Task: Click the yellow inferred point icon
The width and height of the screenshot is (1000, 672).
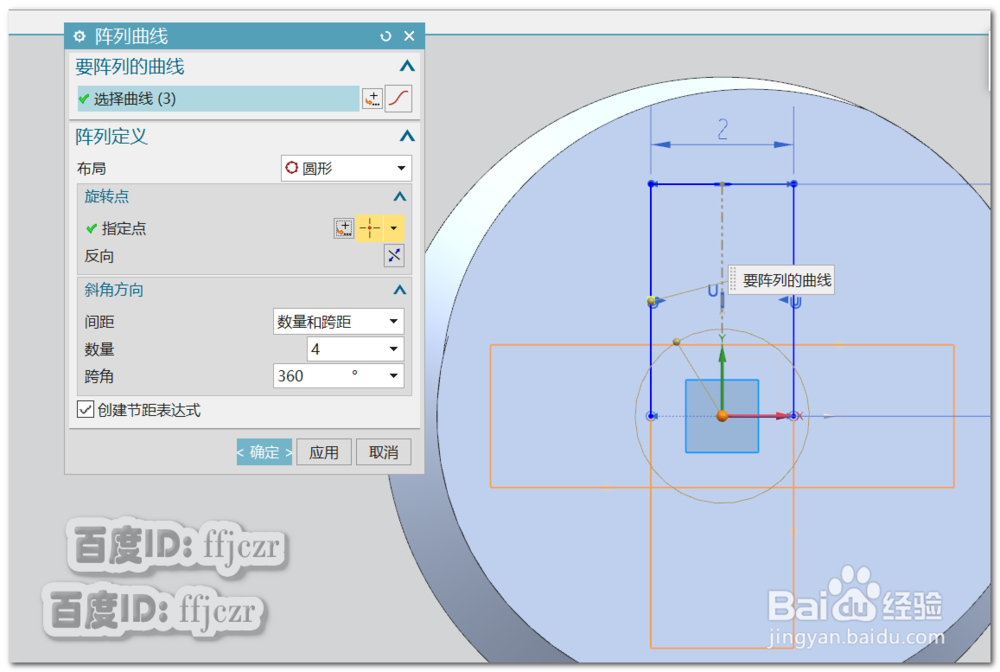Action: (370, 228)
